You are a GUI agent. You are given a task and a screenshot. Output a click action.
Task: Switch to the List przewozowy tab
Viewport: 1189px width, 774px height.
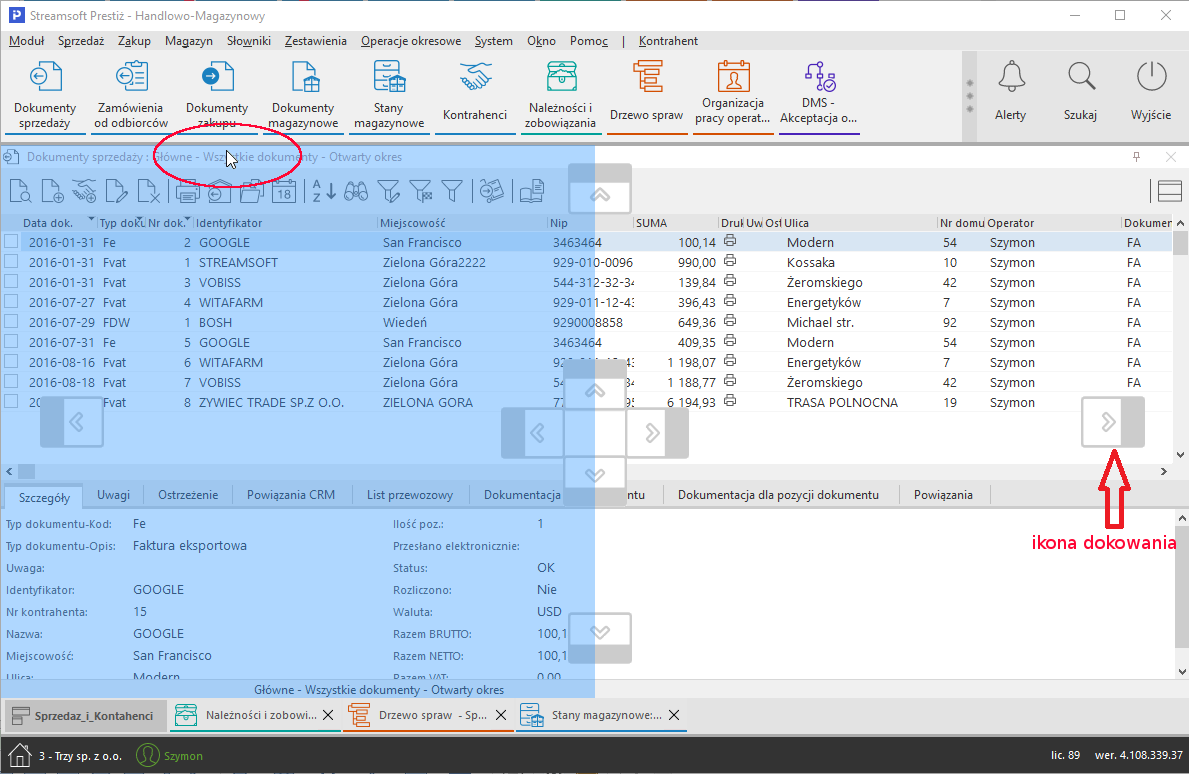click(x=409, y=495)
